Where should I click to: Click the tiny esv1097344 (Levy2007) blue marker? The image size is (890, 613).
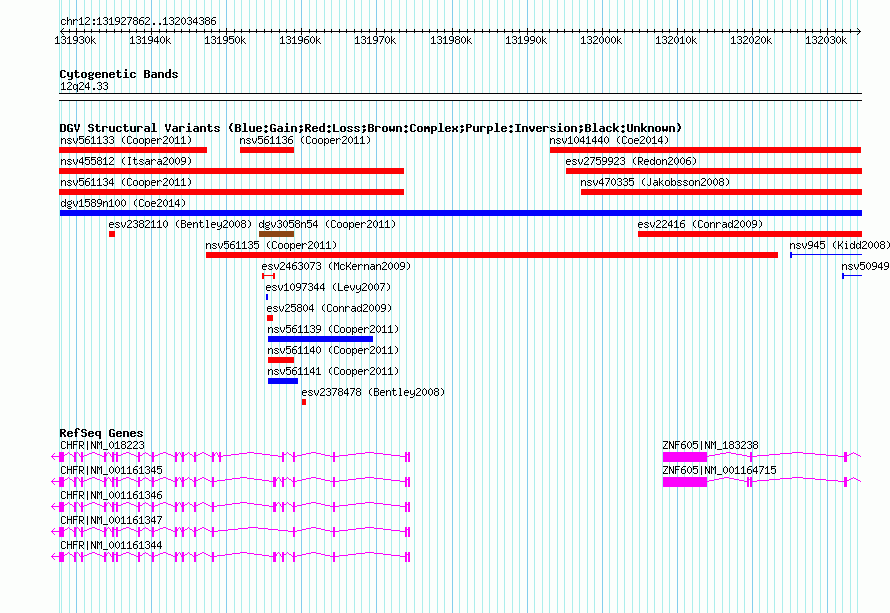click(x=267, y=297)
